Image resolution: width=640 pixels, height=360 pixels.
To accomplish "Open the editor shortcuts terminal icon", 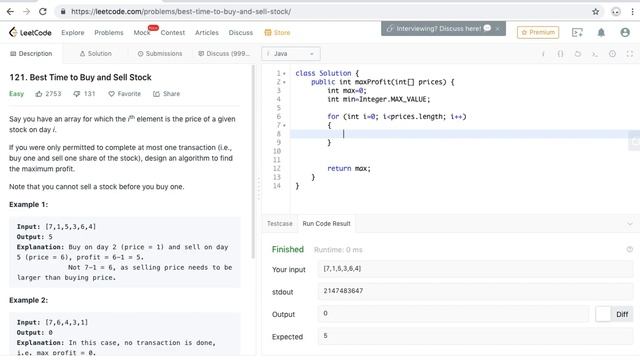I will click(595, 54).
